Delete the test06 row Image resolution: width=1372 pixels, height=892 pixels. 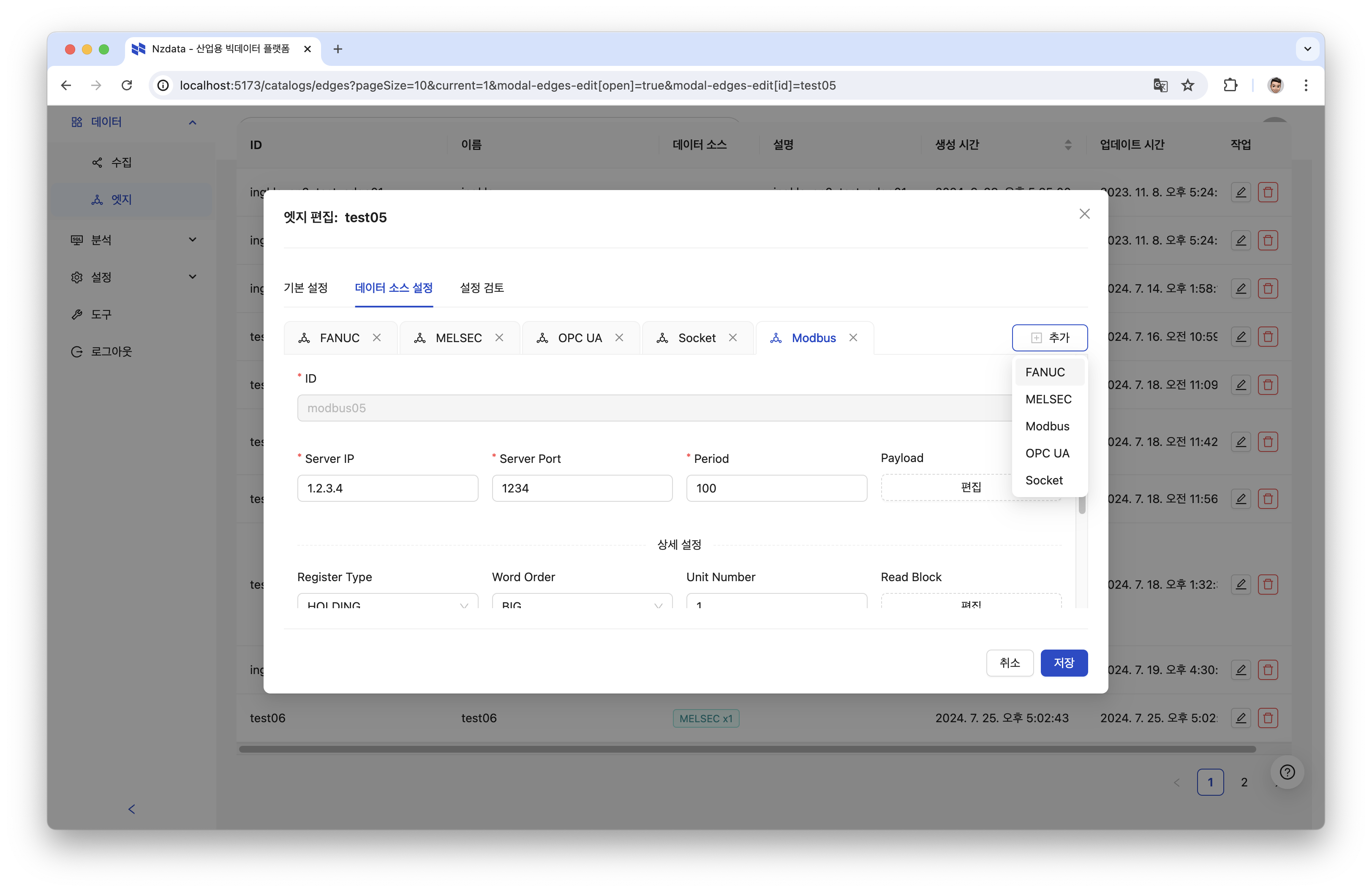pyautogui.click(x=1268, y=718)
